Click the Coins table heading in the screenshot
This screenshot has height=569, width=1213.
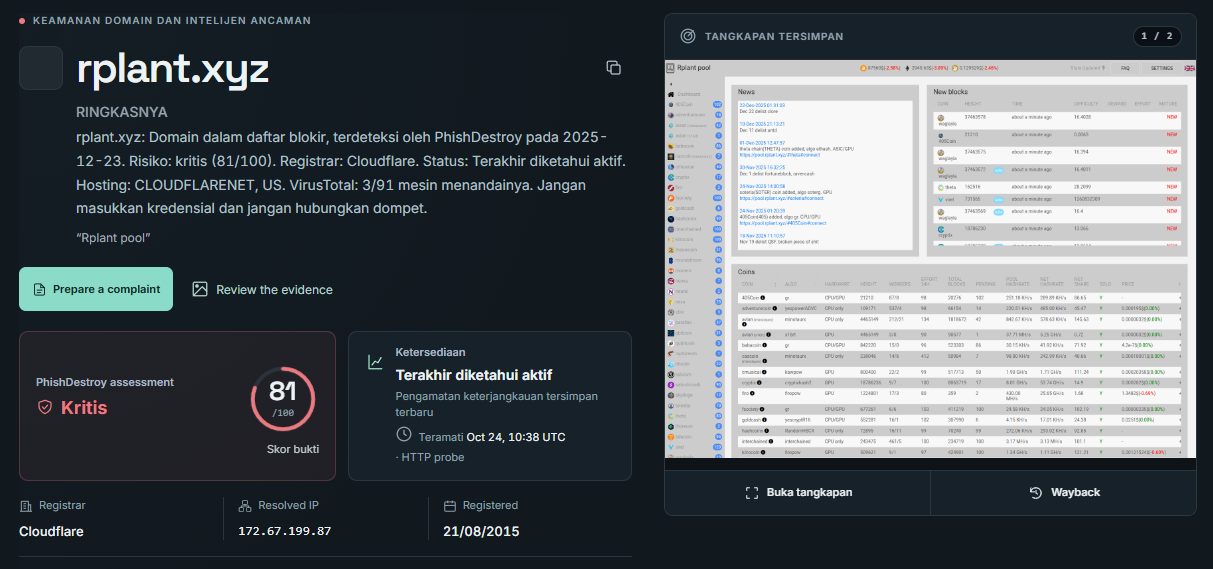746,271
